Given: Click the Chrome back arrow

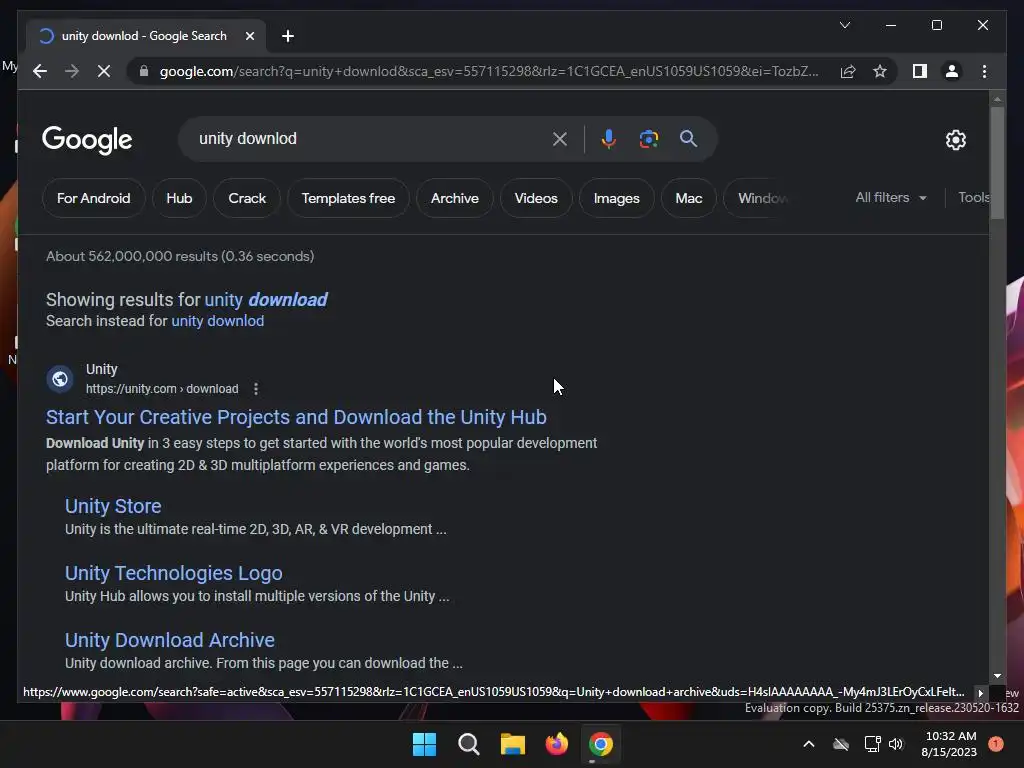Looking at the screenshot, I should pos(40,71).
